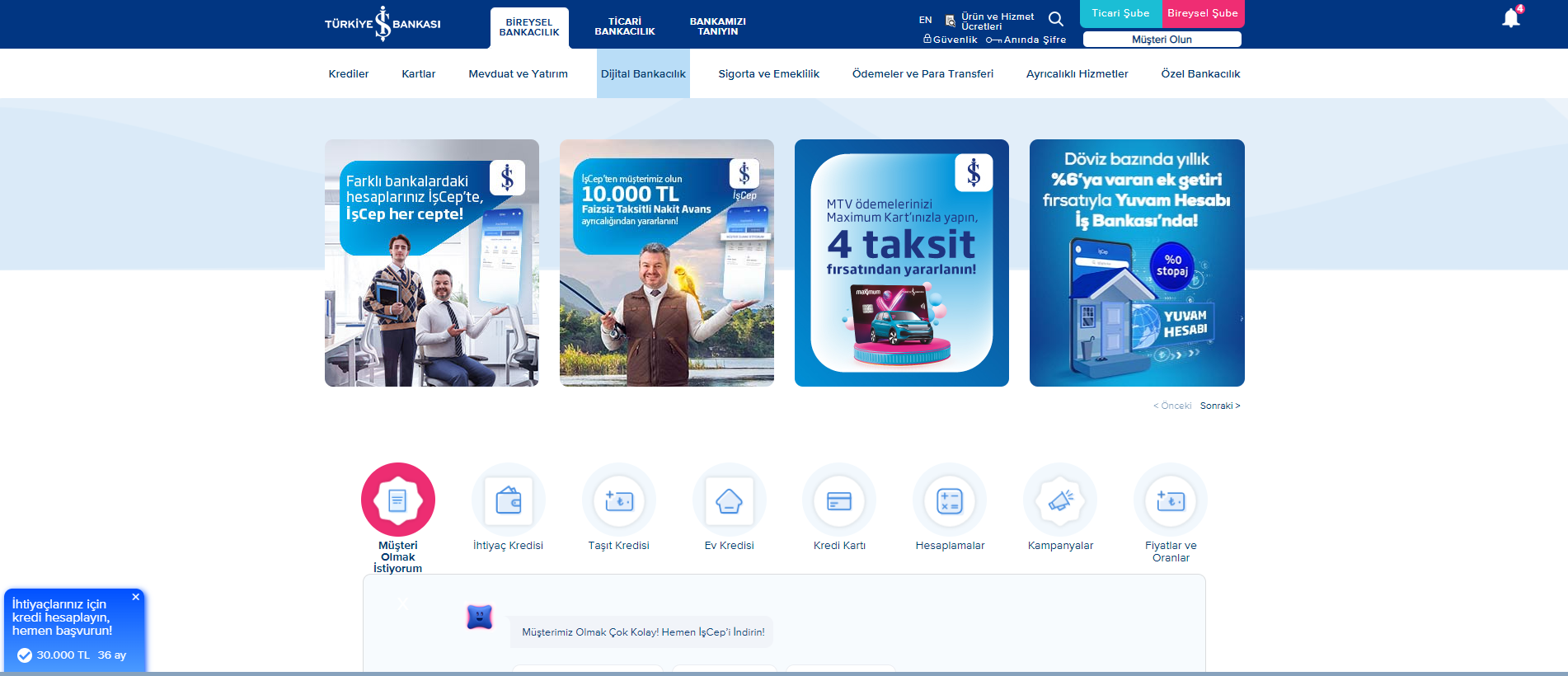The image size is (1568, 676).
Task: Click the Ürün ve Hizmet Ücretleri link
Action: pyautogui.click(x=990, y=21)
